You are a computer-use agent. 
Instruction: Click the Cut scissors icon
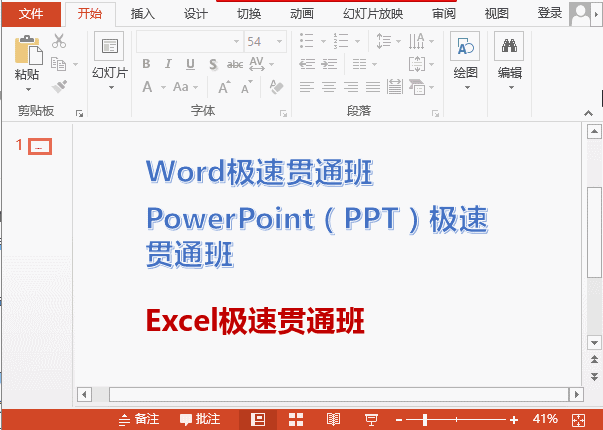(x=59, y=41)
